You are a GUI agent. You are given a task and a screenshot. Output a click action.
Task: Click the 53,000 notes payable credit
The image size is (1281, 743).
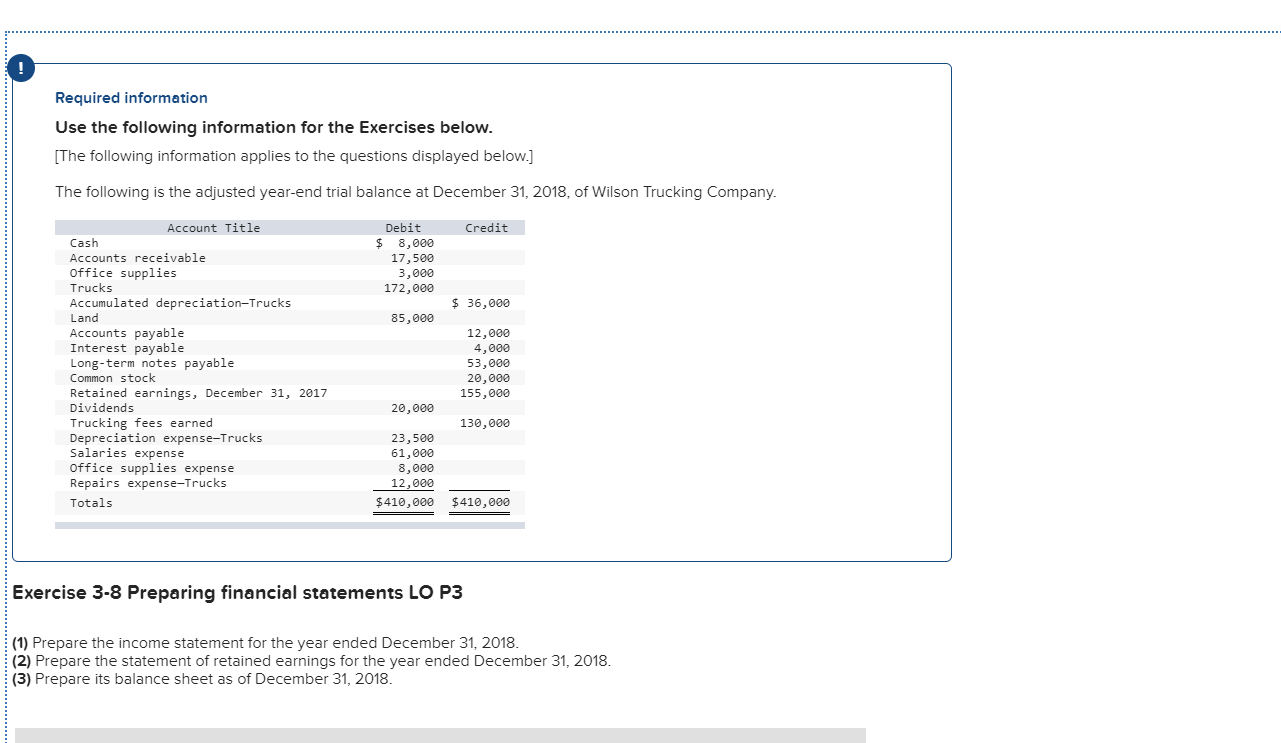[x=488, y=363]
